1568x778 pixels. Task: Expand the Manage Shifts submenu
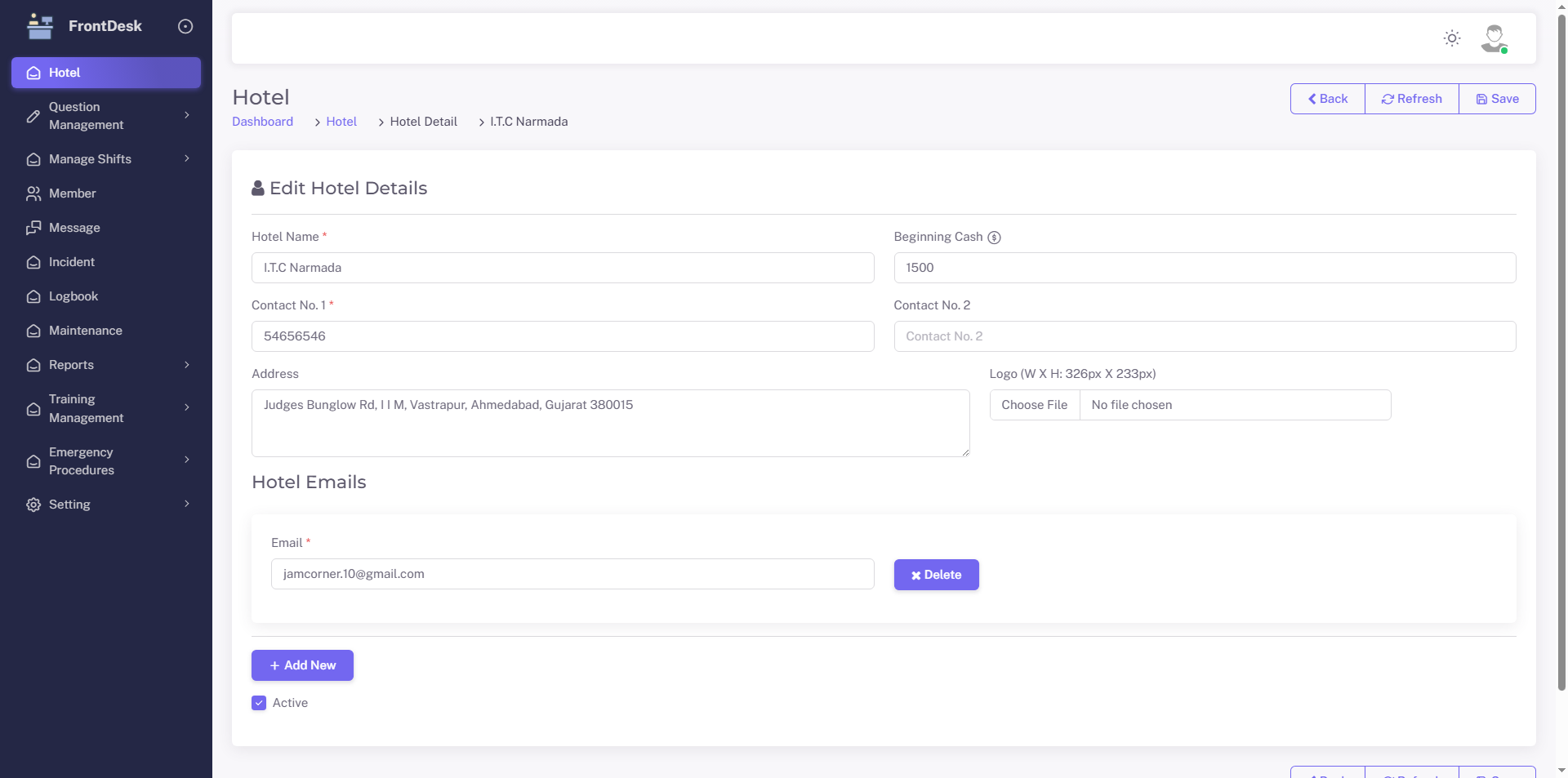click(x=187, y=159)
